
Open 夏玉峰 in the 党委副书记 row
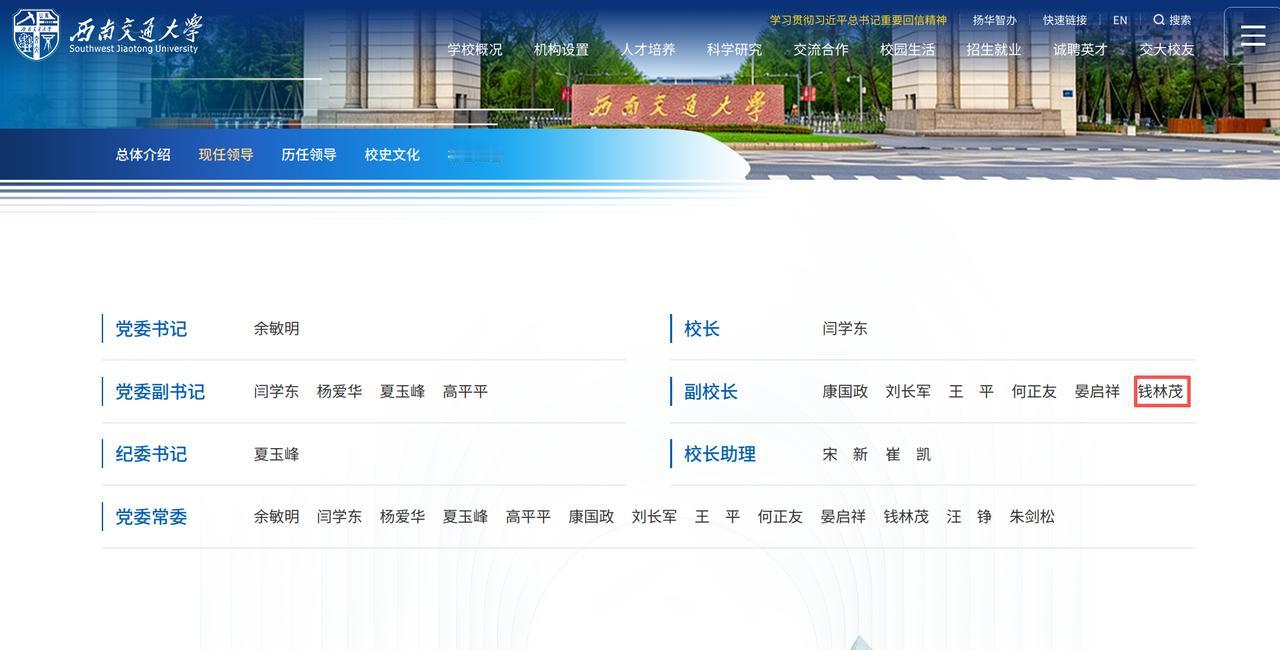tap(402, 391)
